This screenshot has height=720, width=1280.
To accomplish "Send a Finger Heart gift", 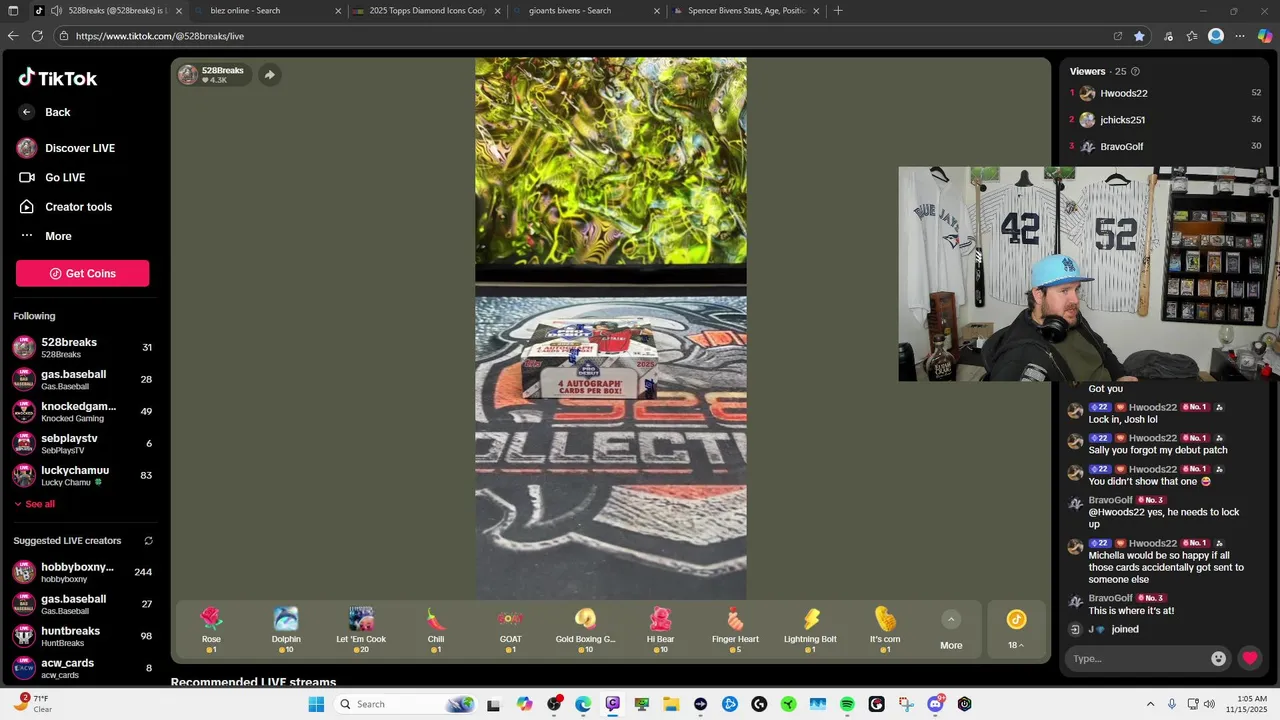I will [x=735, y=629].
